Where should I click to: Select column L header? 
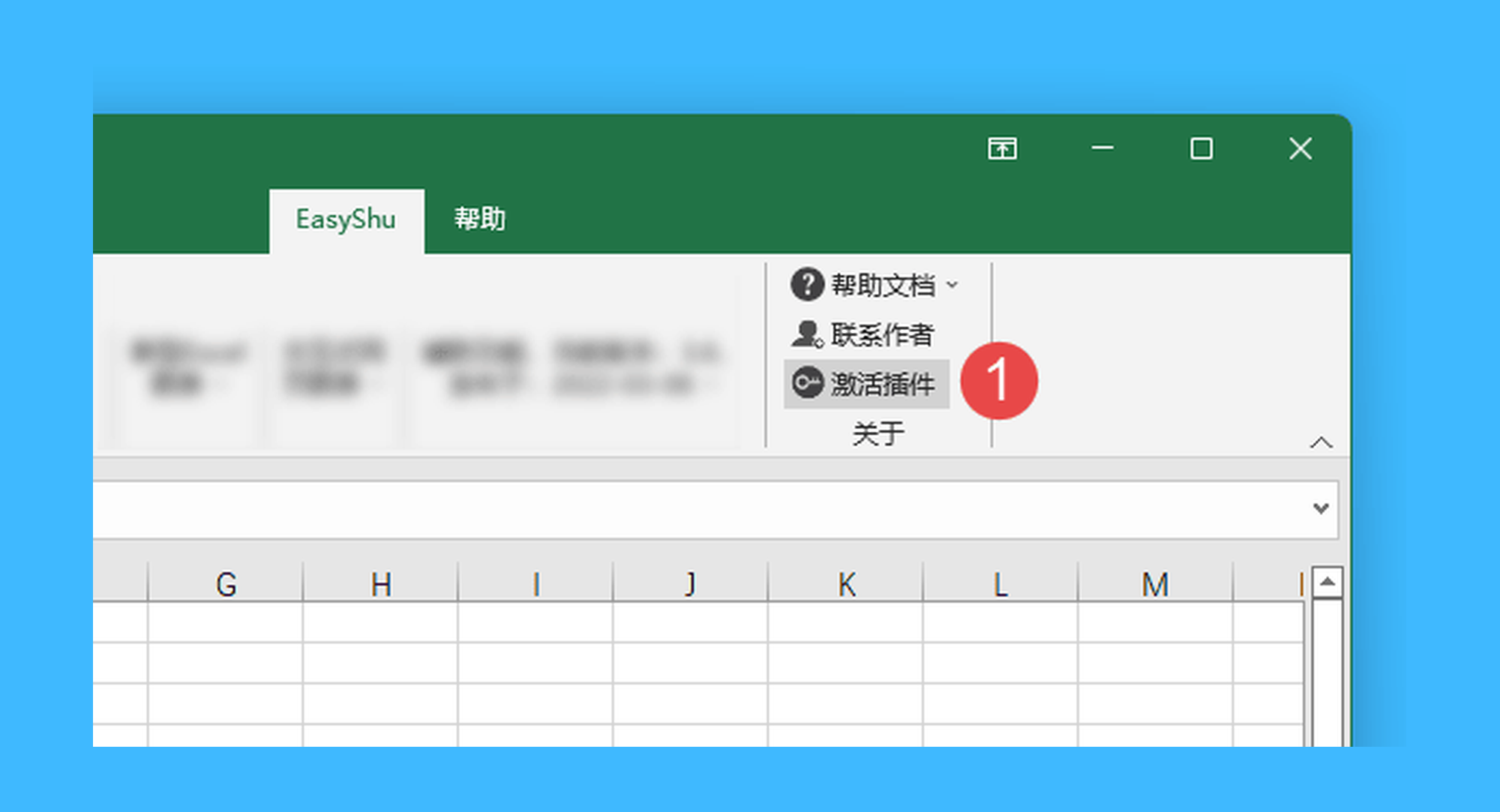point(1000,583)
